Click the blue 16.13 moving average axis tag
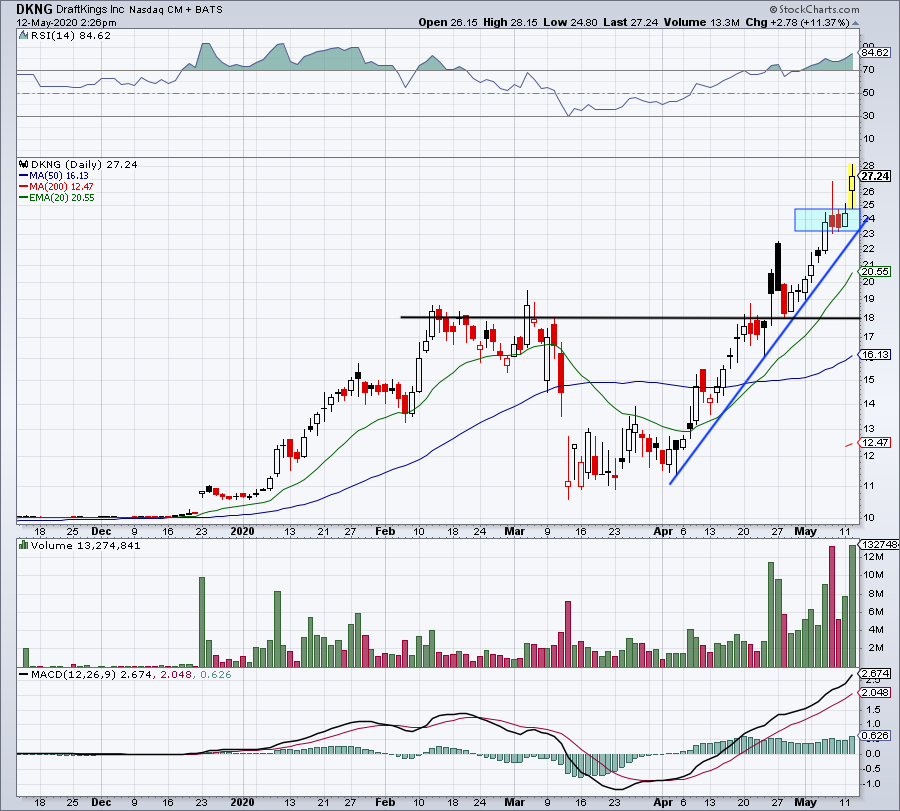The height and width of the screenshot is (811, 900). [875, 355]
